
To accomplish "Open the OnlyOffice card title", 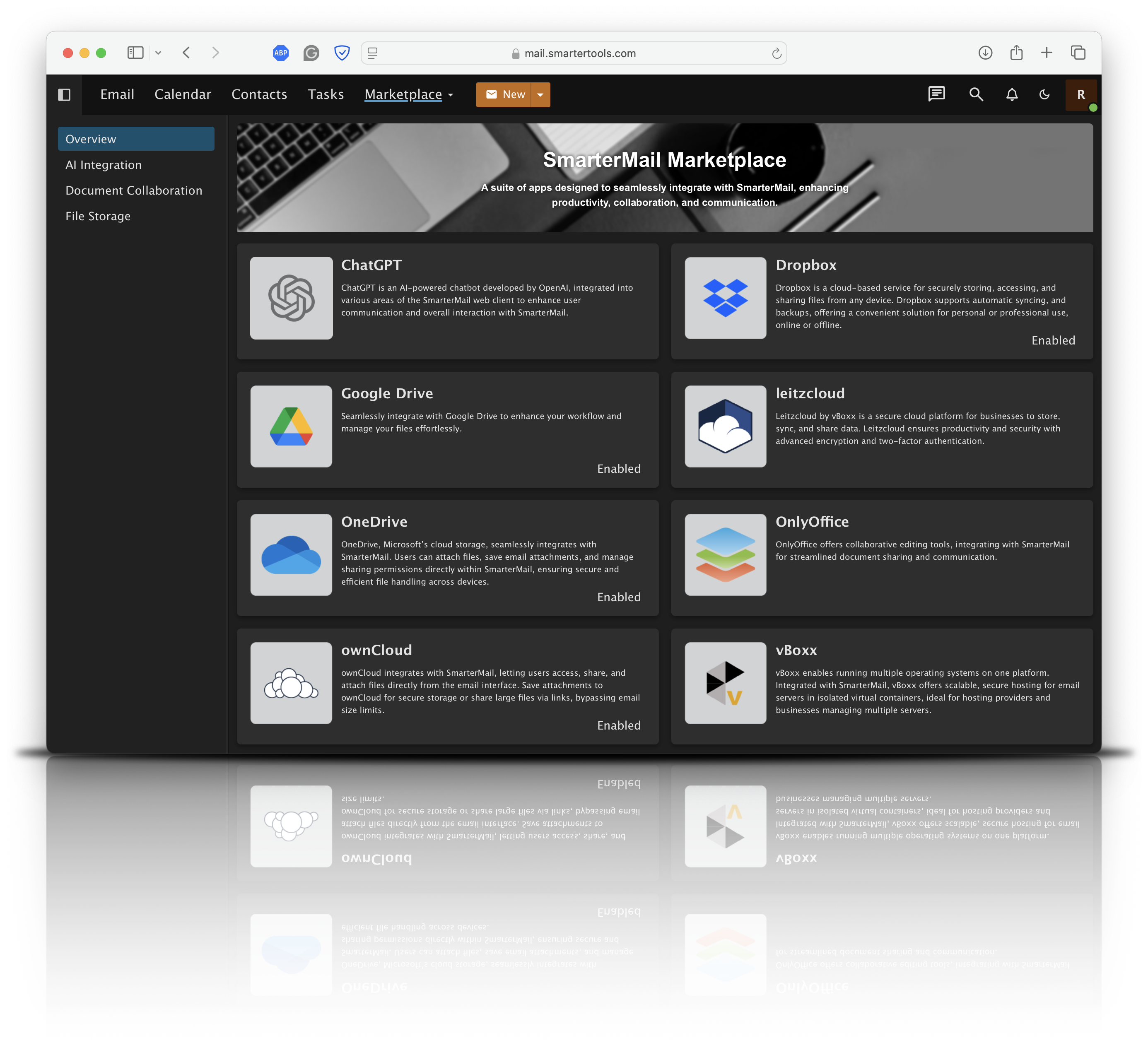I will pyautogui.click(x=812, y=522).
